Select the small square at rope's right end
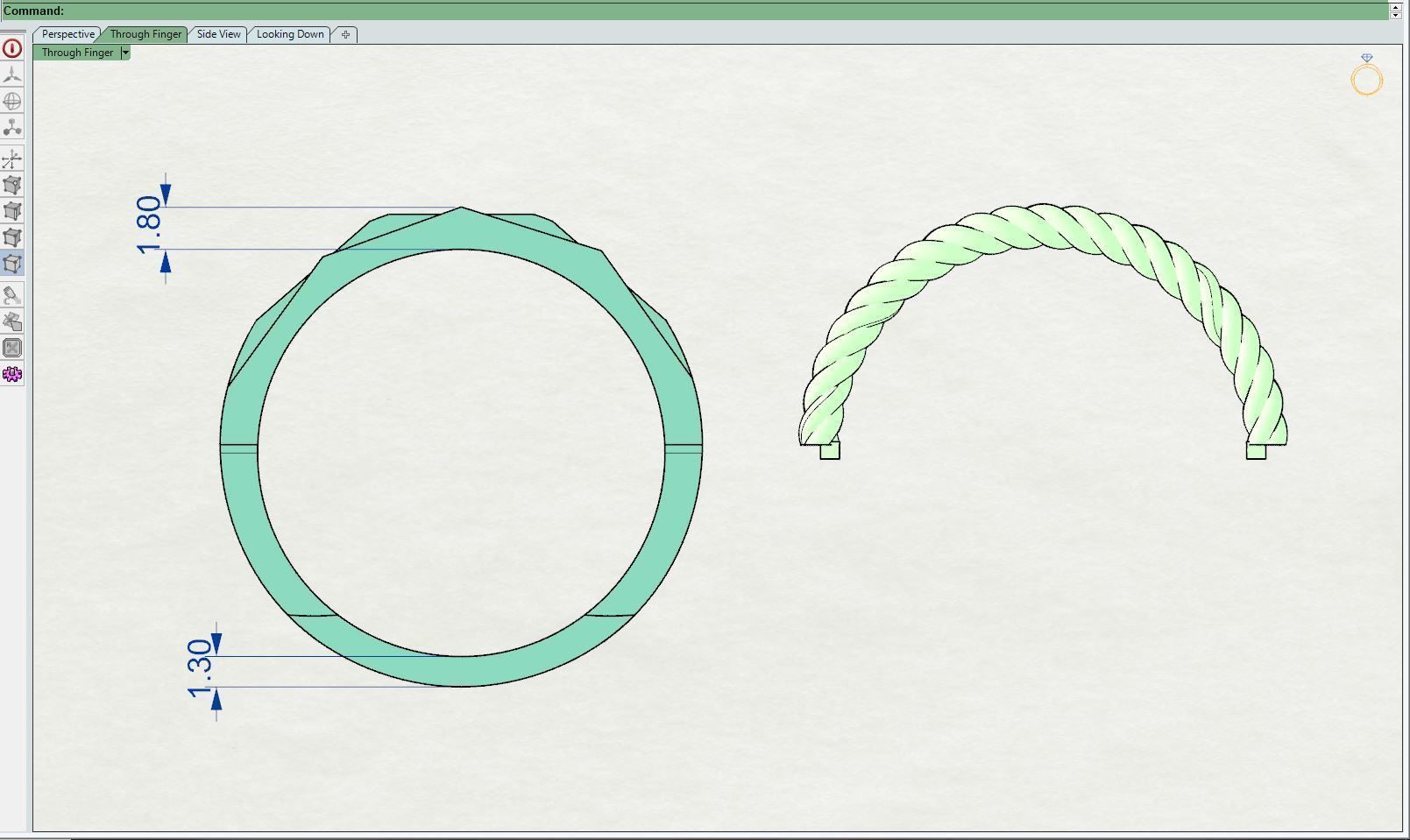 tap(1256, 450)
